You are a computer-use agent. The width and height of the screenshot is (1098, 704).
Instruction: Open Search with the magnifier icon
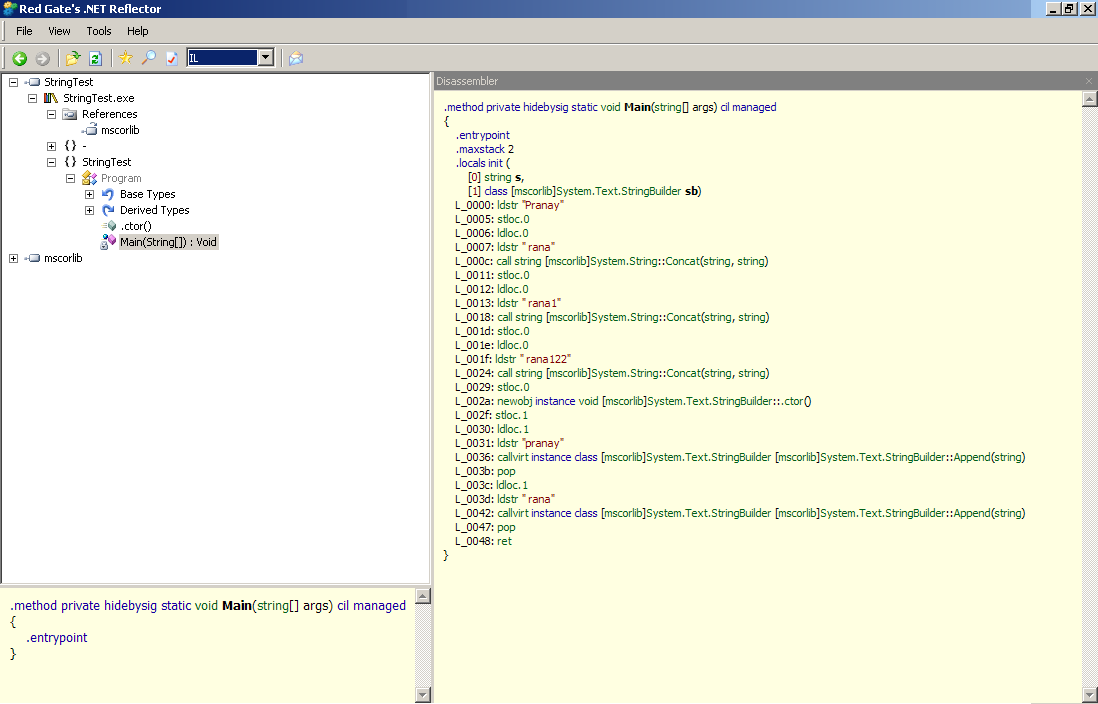[x=149, y=58]
